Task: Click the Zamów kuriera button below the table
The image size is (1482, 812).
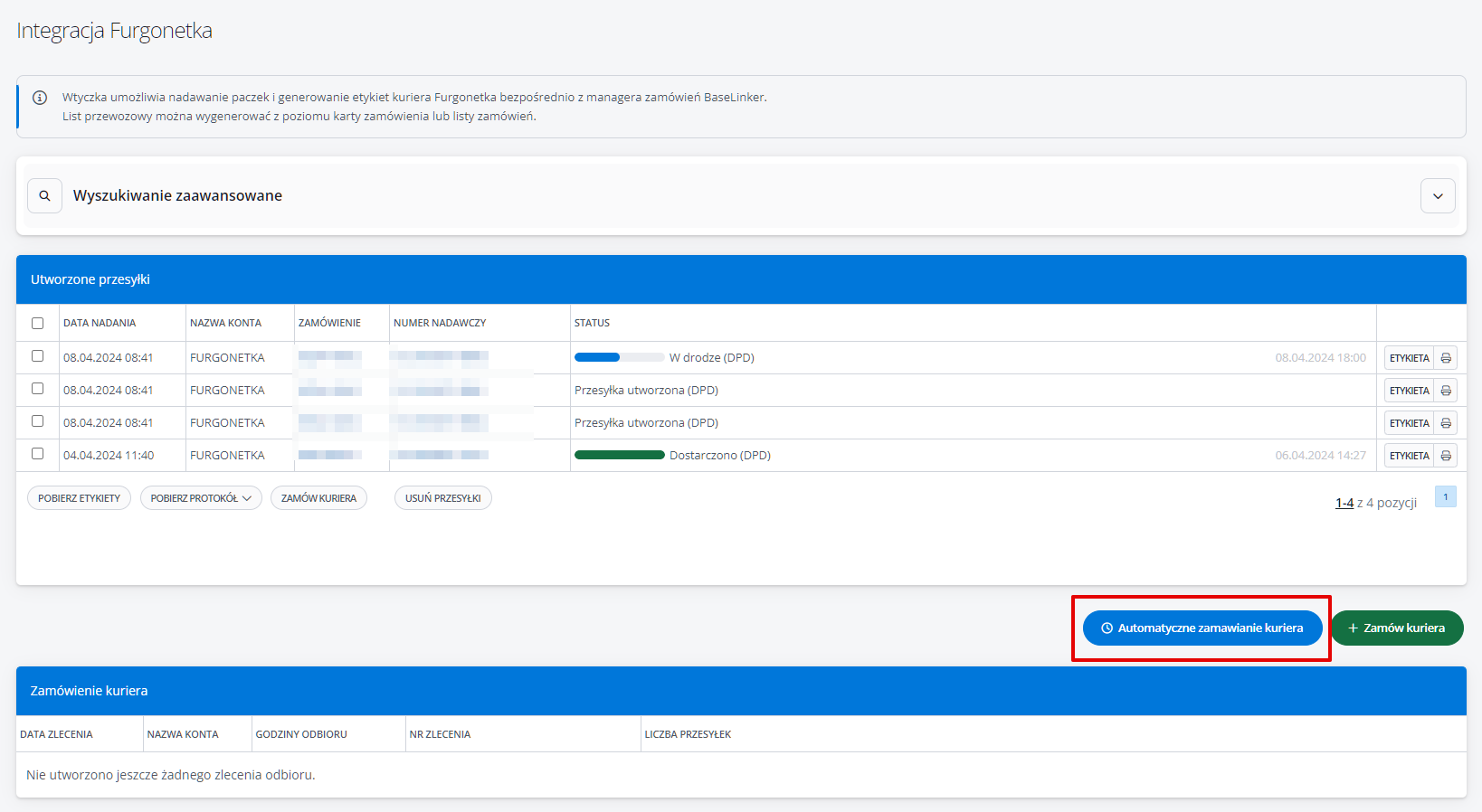Action: (x=318, y=498)
